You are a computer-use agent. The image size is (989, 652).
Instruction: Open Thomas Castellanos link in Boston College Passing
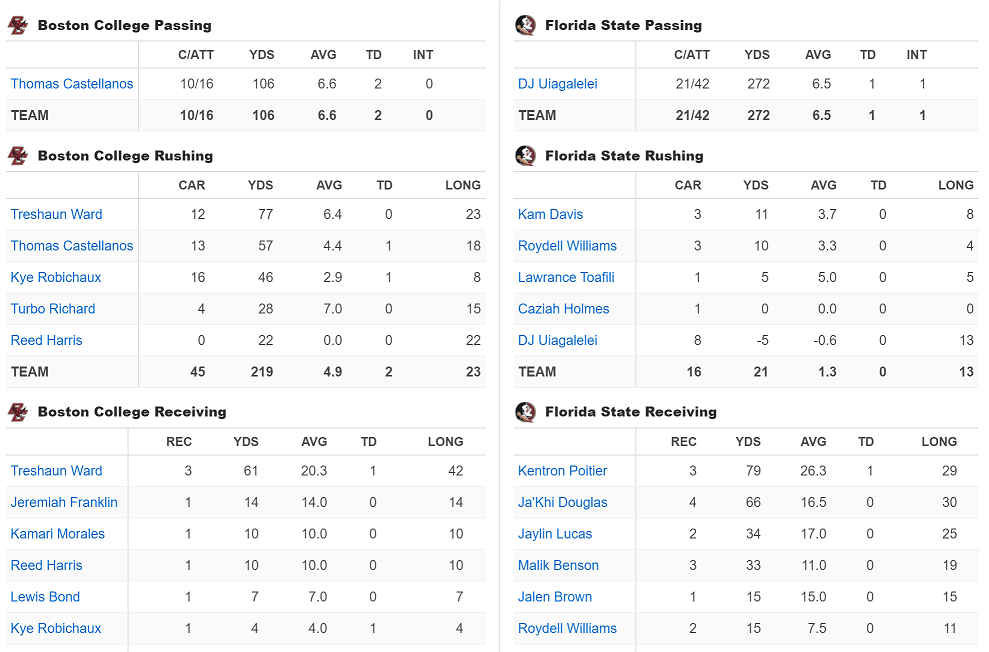tap(72, 84)
